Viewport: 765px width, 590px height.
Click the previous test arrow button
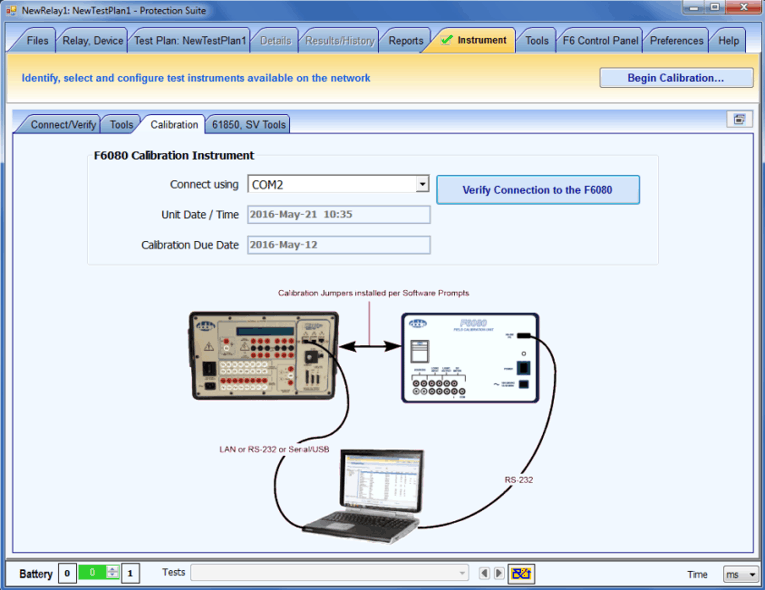tap(484, 573)
